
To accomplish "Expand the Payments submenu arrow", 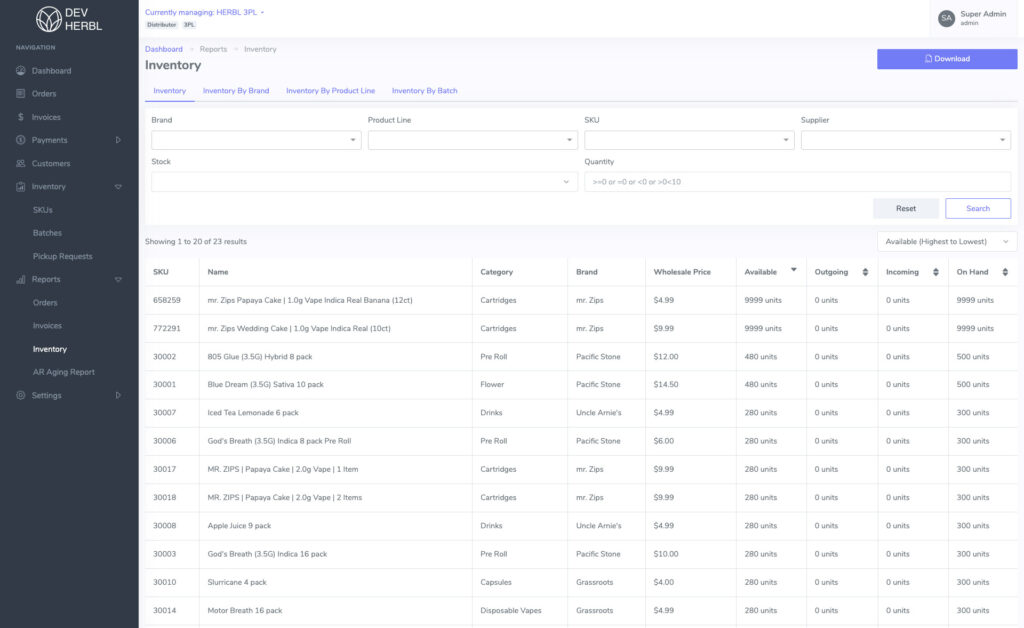I will tap(118, 140).
